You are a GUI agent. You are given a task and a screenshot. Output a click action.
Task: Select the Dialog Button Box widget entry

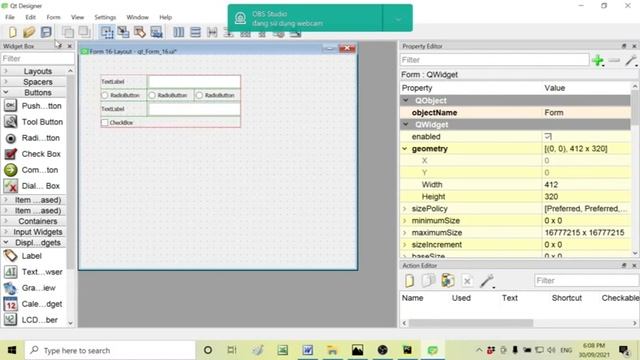33,186
